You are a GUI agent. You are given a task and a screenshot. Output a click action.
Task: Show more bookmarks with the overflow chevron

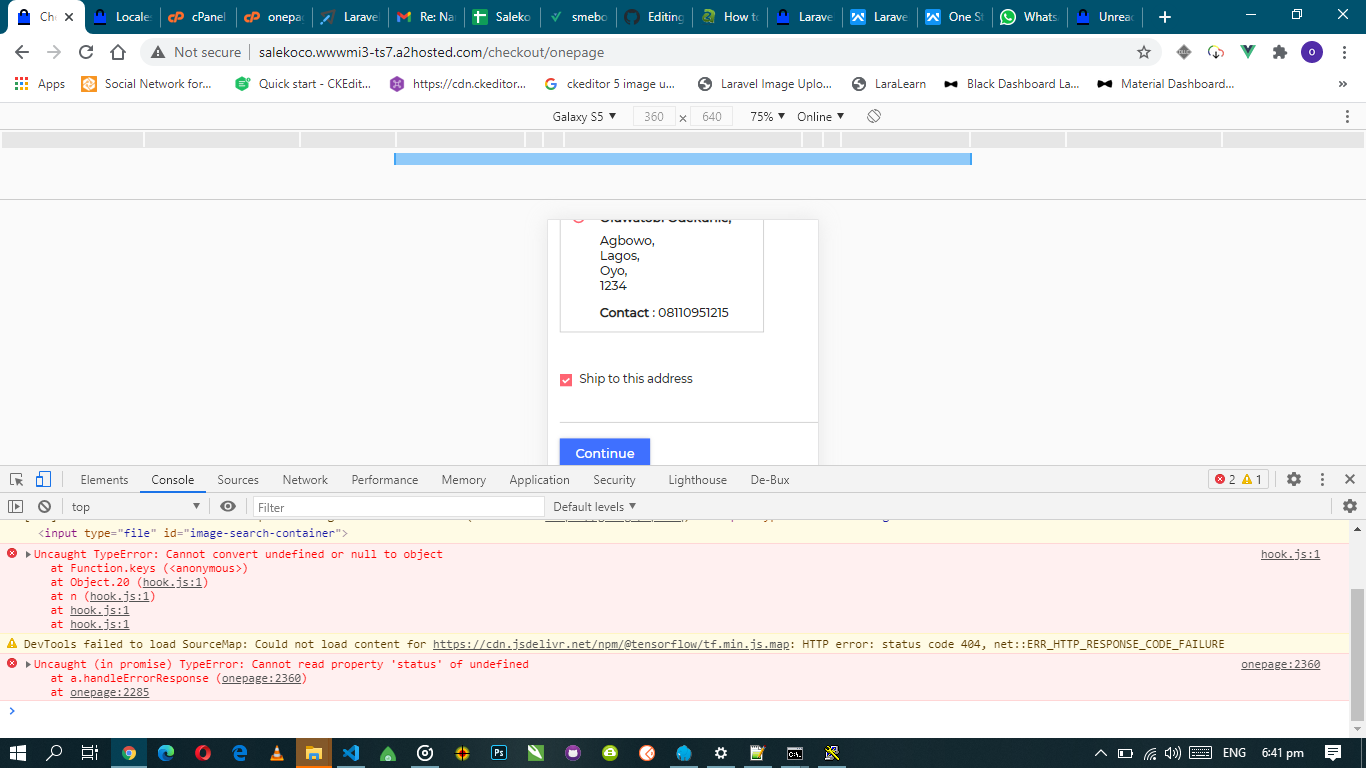coord(1343,84)
